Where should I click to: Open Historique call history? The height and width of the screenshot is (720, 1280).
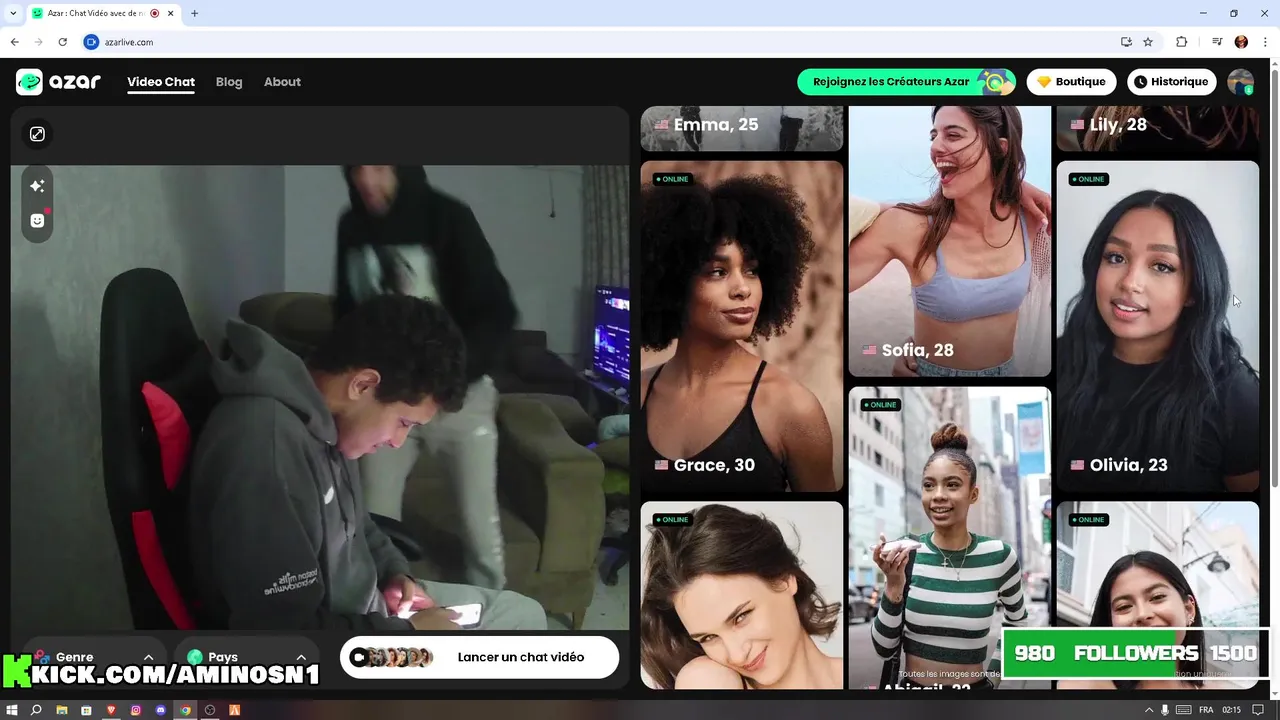1171,82
